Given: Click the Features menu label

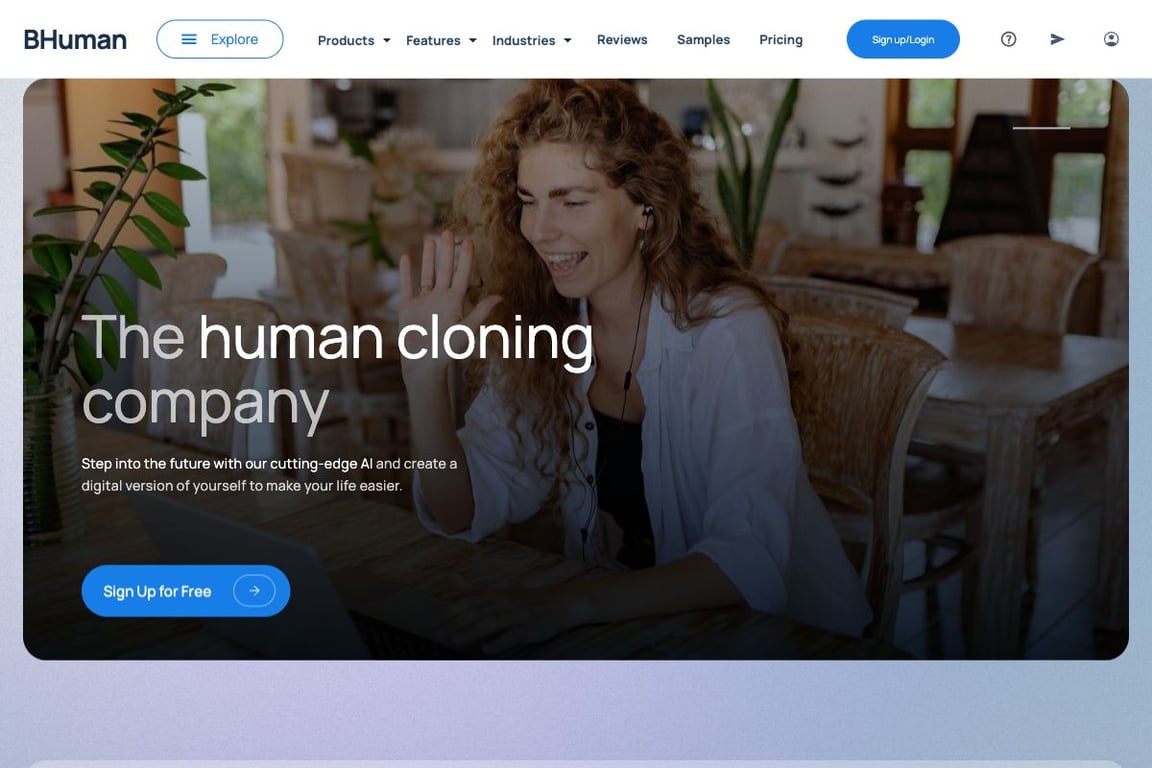Looking at the screenshot, I should (433, 40).
